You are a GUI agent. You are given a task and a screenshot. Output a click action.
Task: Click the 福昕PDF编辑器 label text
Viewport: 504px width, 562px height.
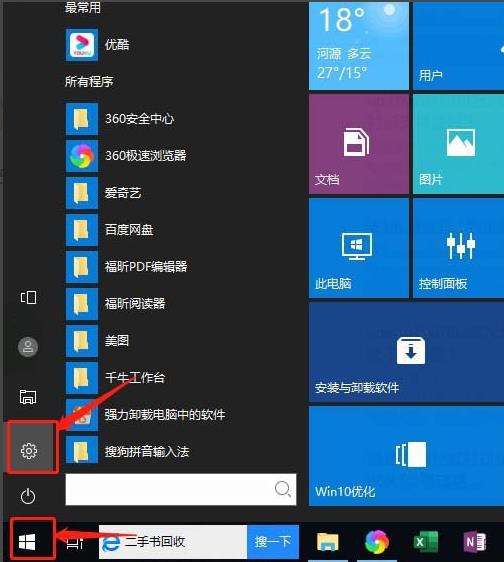[146, 266]
